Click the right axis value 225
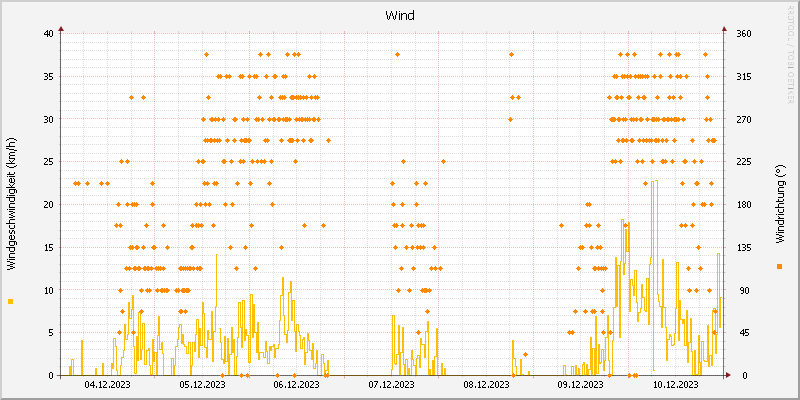 coord(743,162)
